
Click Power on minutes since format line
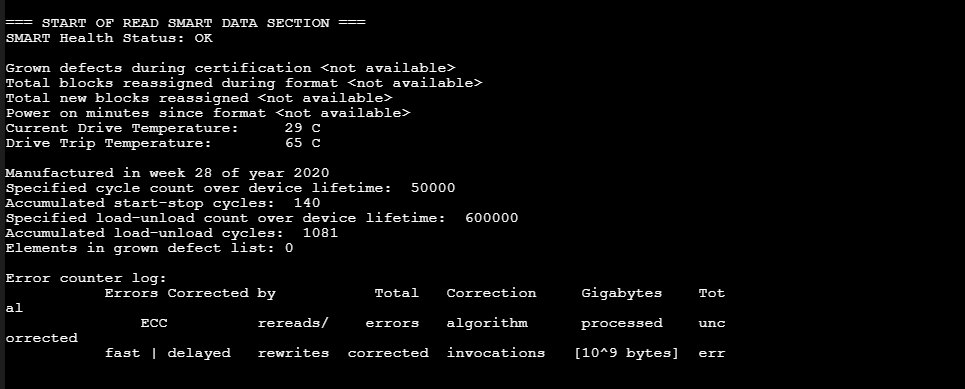coord(208,113)
